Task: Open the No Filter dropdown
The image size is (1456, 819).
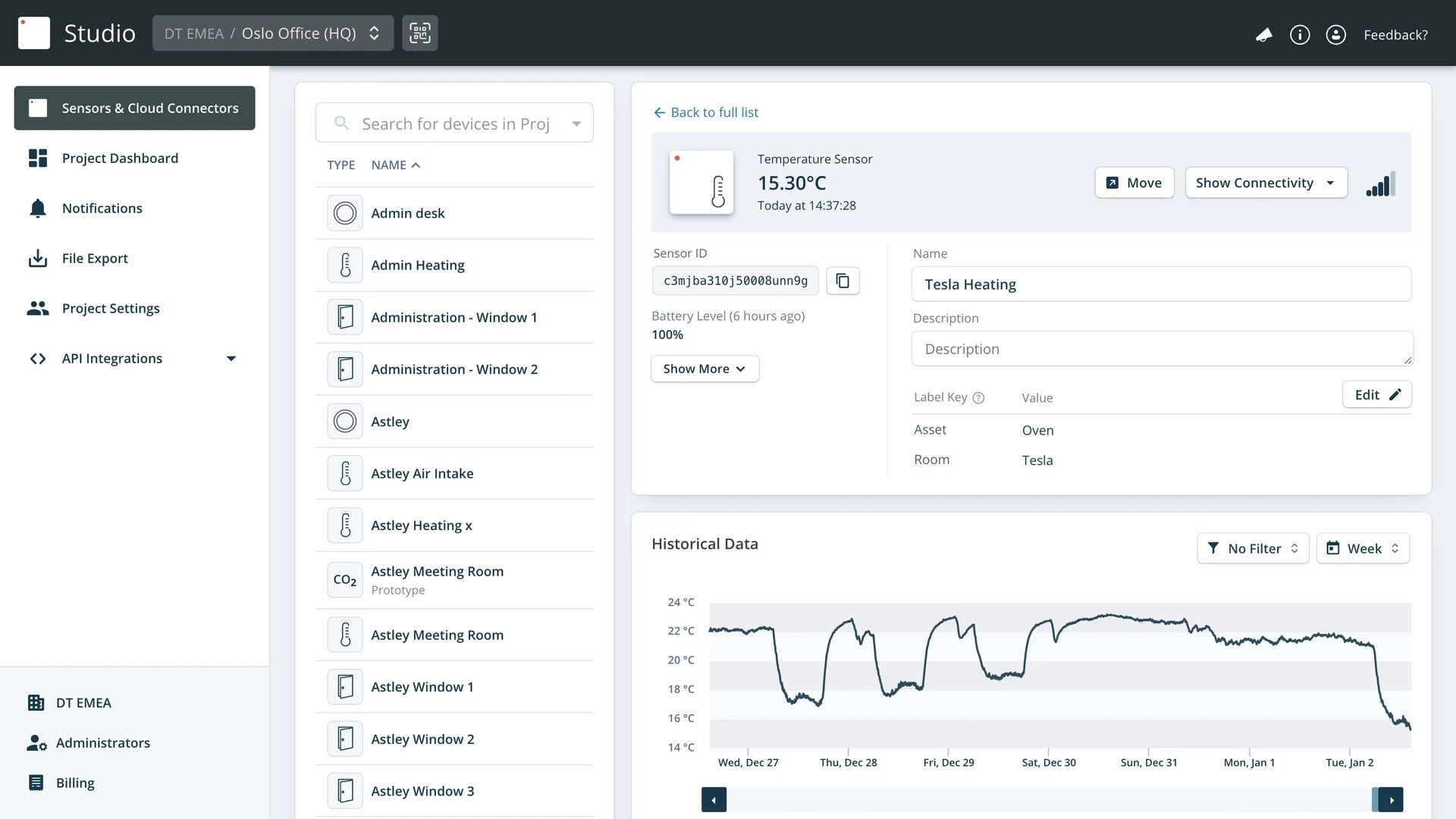Action: (x=1253, y=548)
